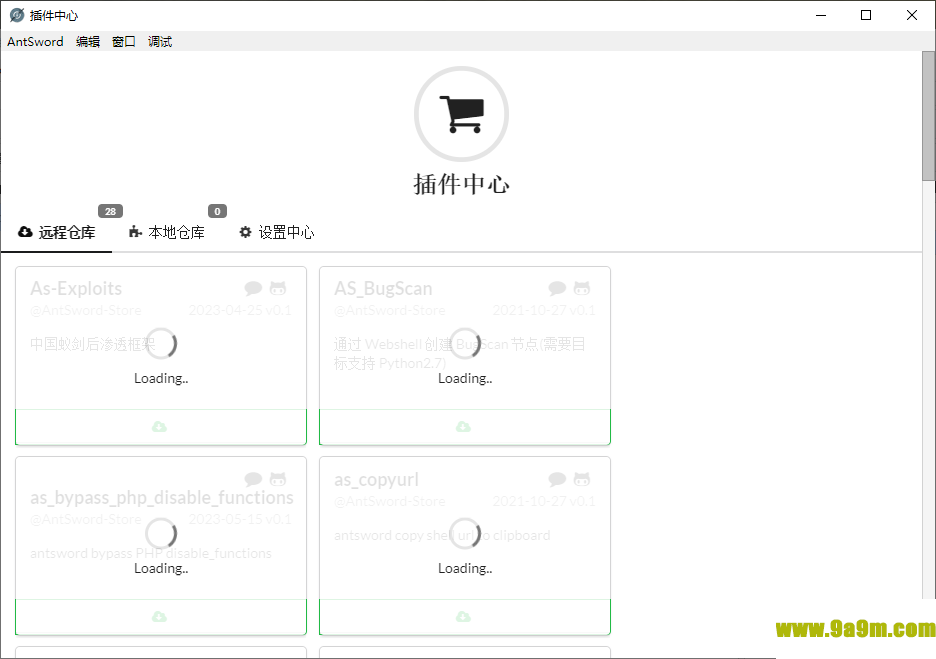Click @AntSword-Store under AS_BugScan
This screenshot has width=936, height=659.
click(x=390, y=310)
